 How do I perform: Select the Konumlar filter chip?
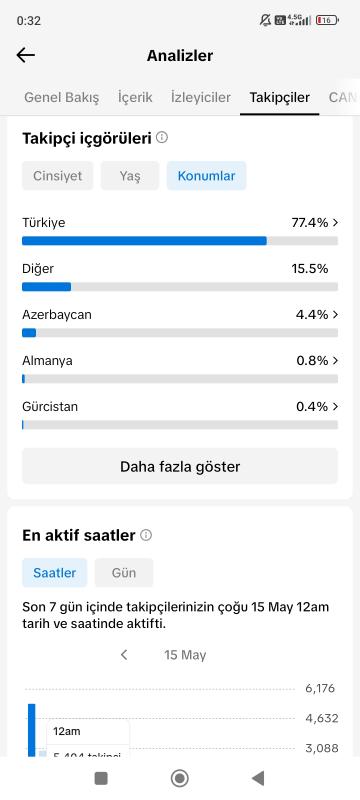[207, 176]
